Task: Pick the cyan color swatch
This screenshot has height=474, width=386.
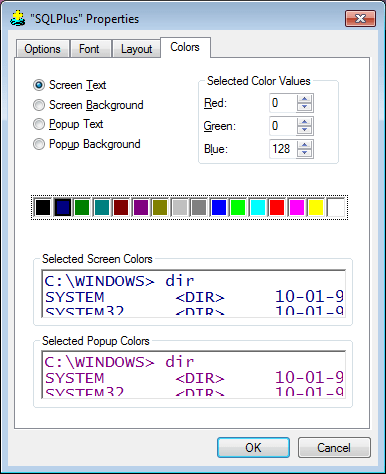Action: coord(258,207)
